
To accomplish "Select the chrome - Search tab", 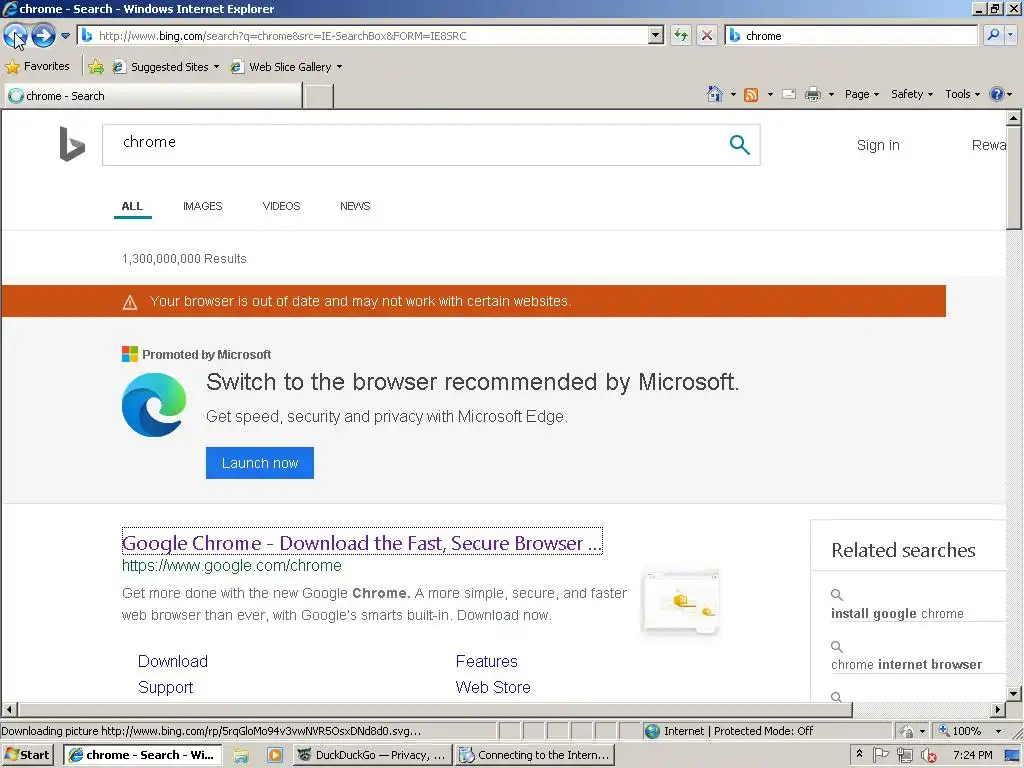I will coord(153,96).
